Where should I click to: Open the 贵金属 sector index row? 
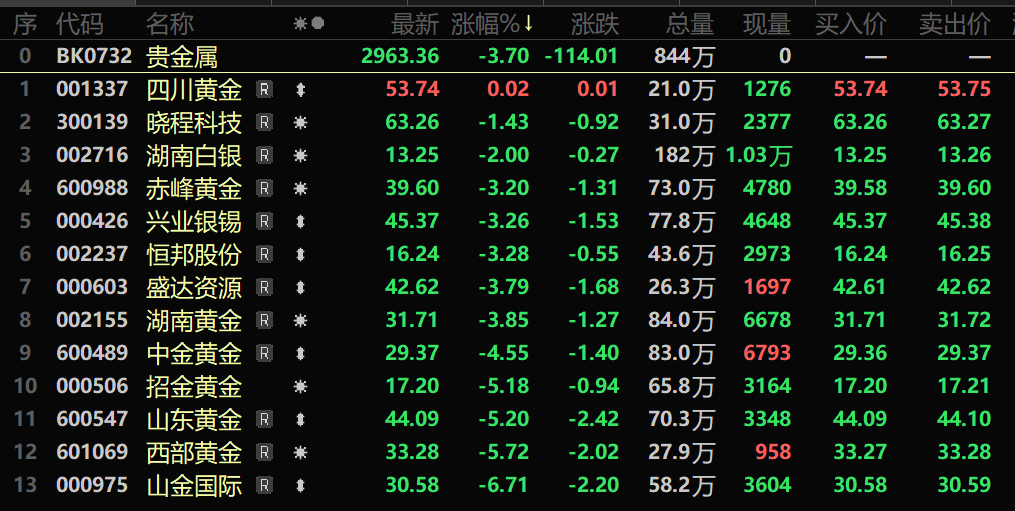[181, 57]
